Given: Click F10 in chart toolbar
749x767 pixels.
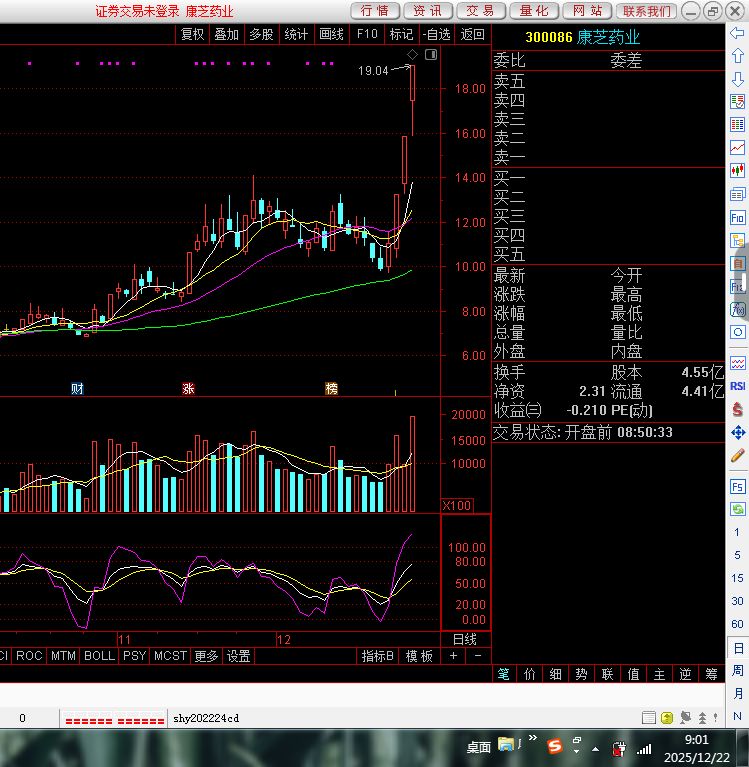Looking at the screenshot, I should [367, 34].
